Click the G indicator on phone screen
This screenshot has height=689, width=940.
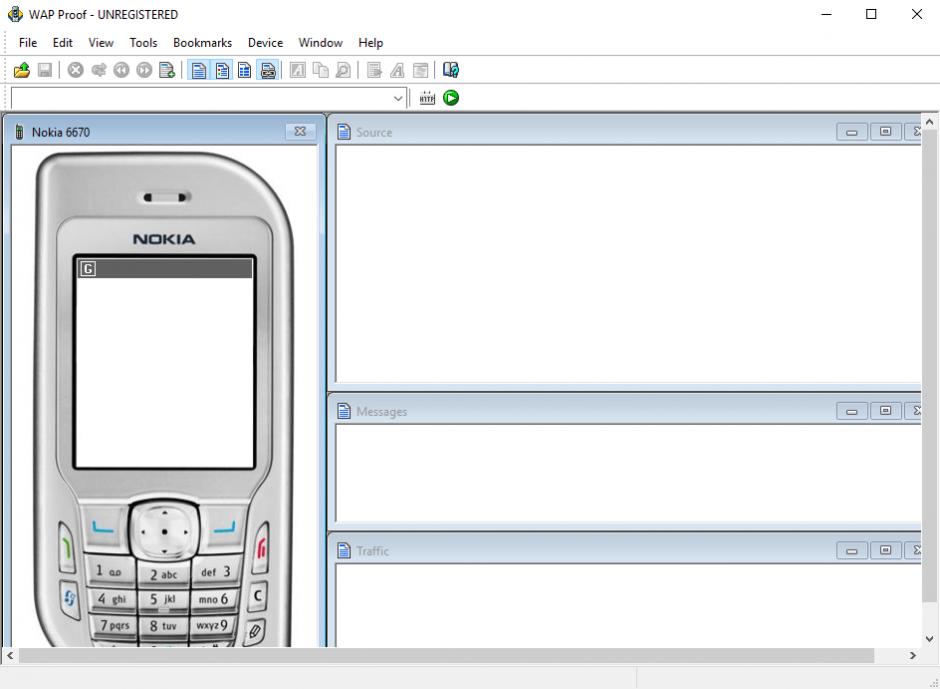coord(88,269)
